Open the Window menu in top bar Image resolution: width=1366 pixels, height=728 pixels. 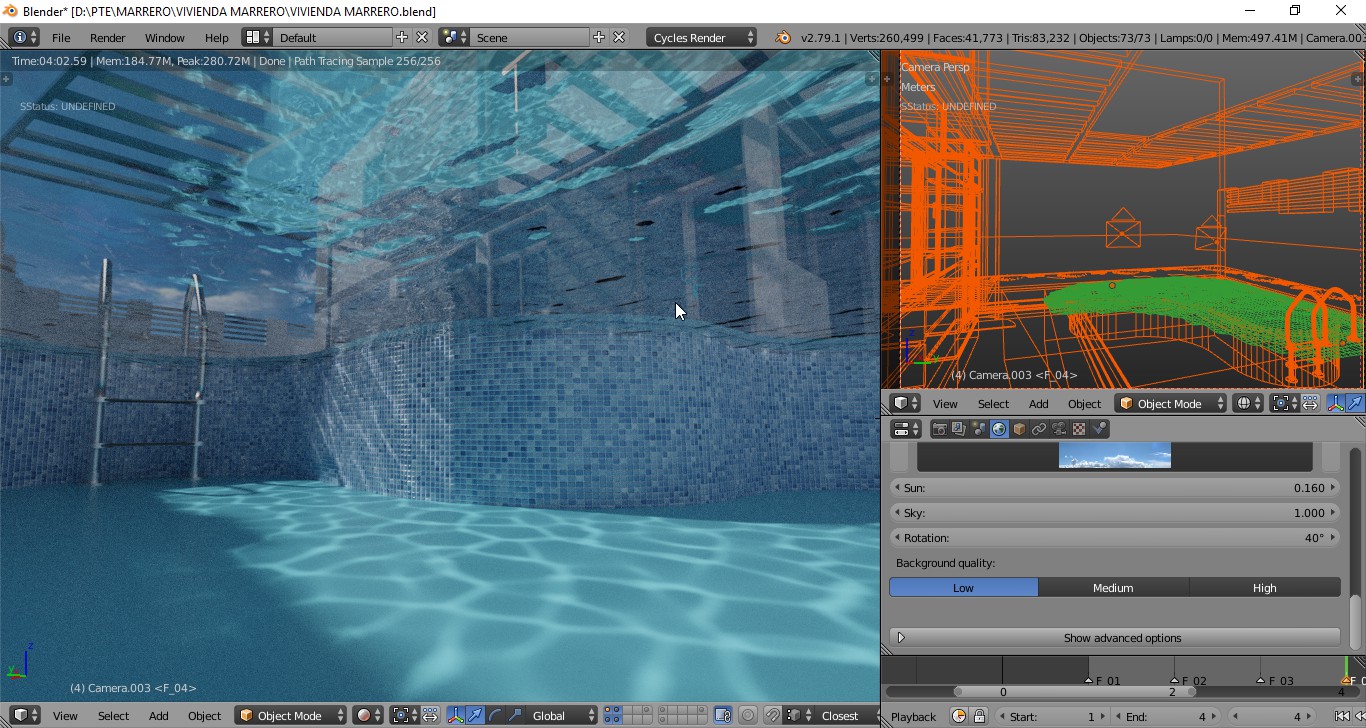point(164,37)
